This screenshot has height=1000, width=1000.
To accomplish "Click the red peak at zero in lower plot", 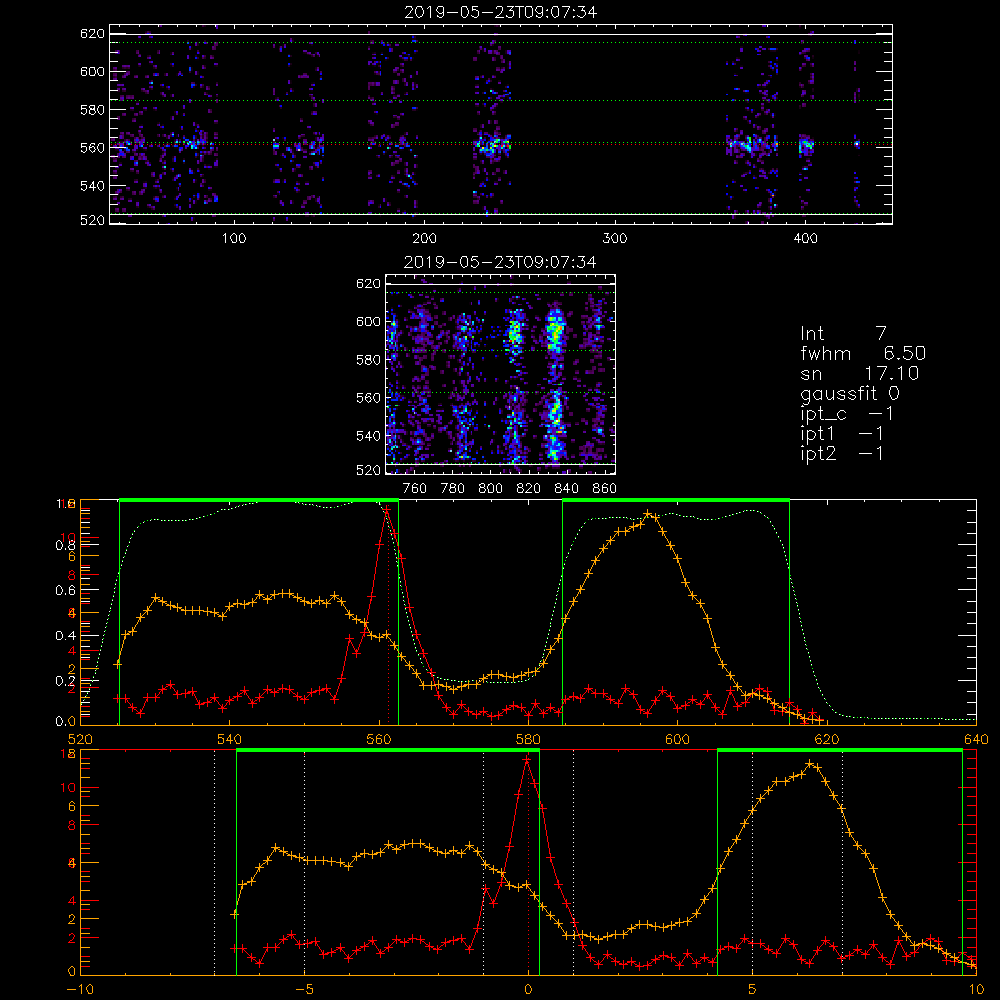I will 527,758.
